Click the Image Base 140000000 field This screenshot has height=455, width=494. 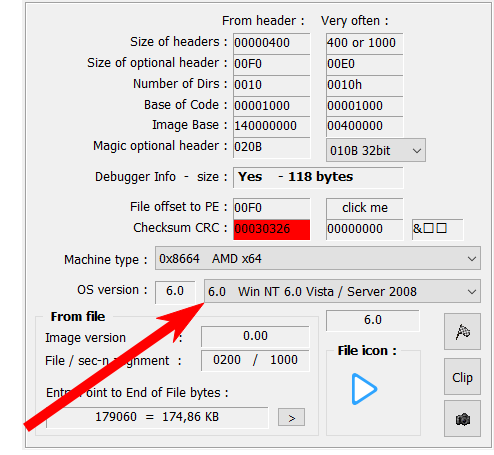pos(272,126)
